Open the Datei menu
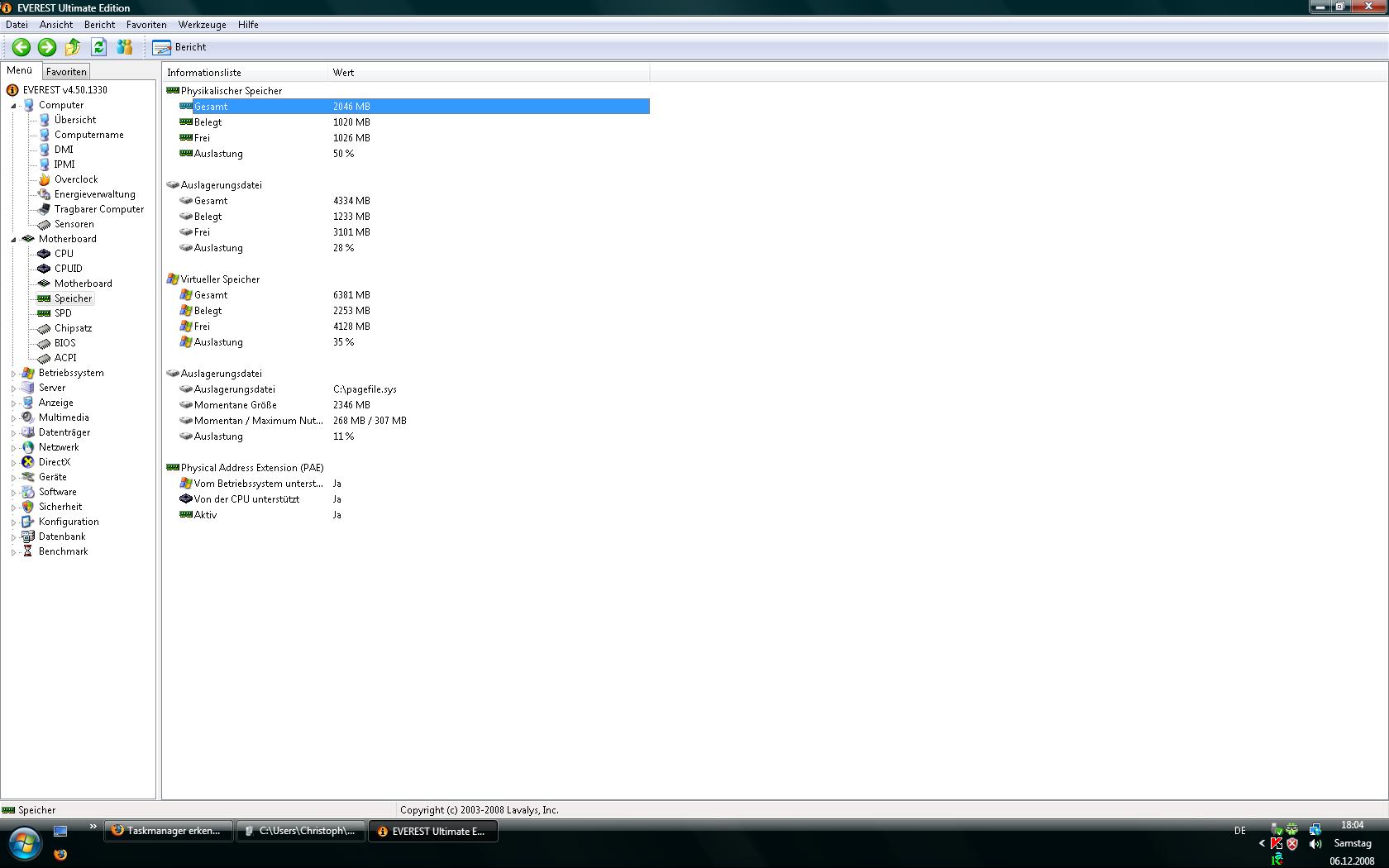Screen dimensions: 1389x868 click(17, 25)
